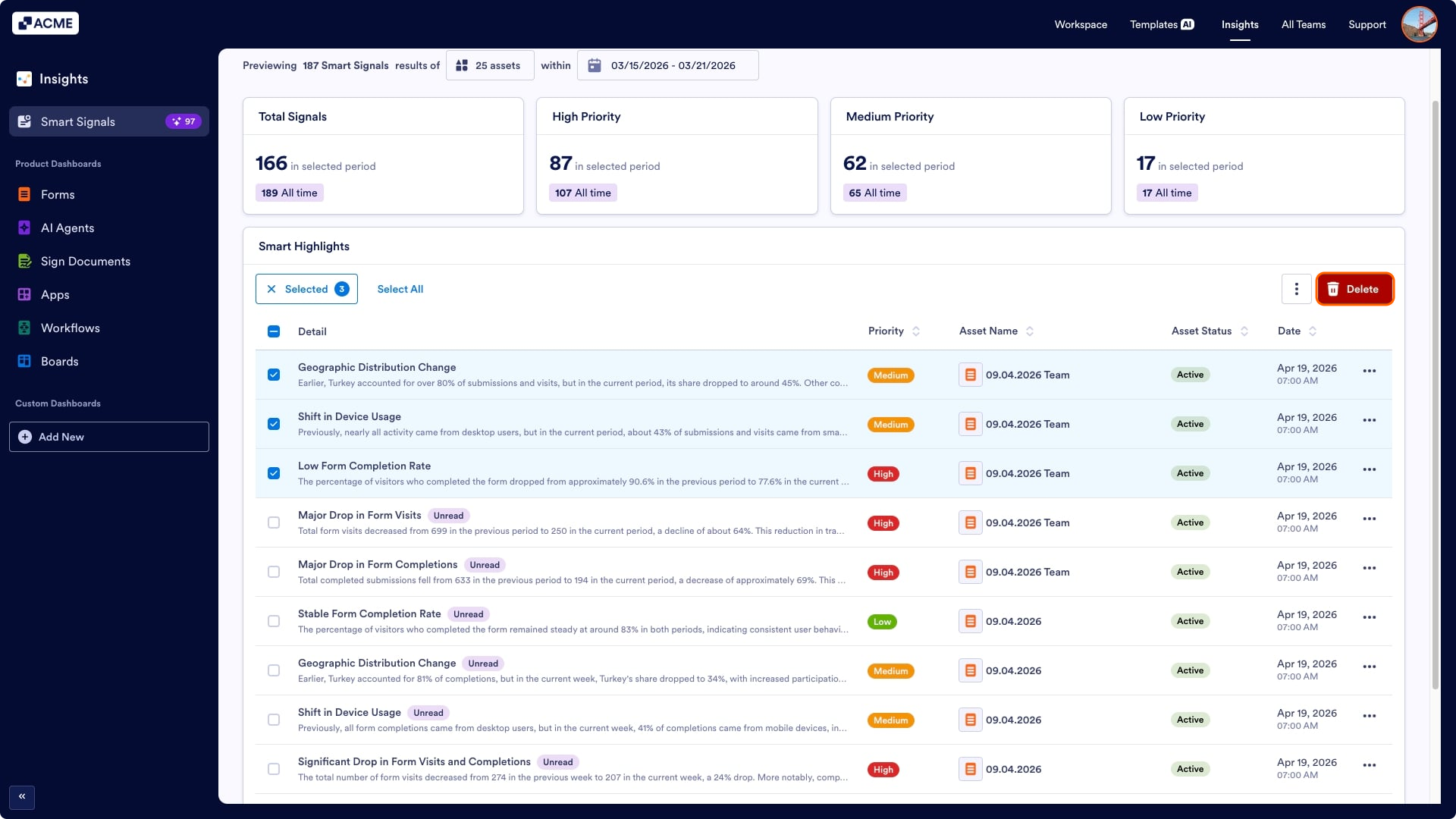Viewport: 1456px width, 819px height.
Task: Uncheck the Geographic Distribution Change first row
Action: (274, 375)
